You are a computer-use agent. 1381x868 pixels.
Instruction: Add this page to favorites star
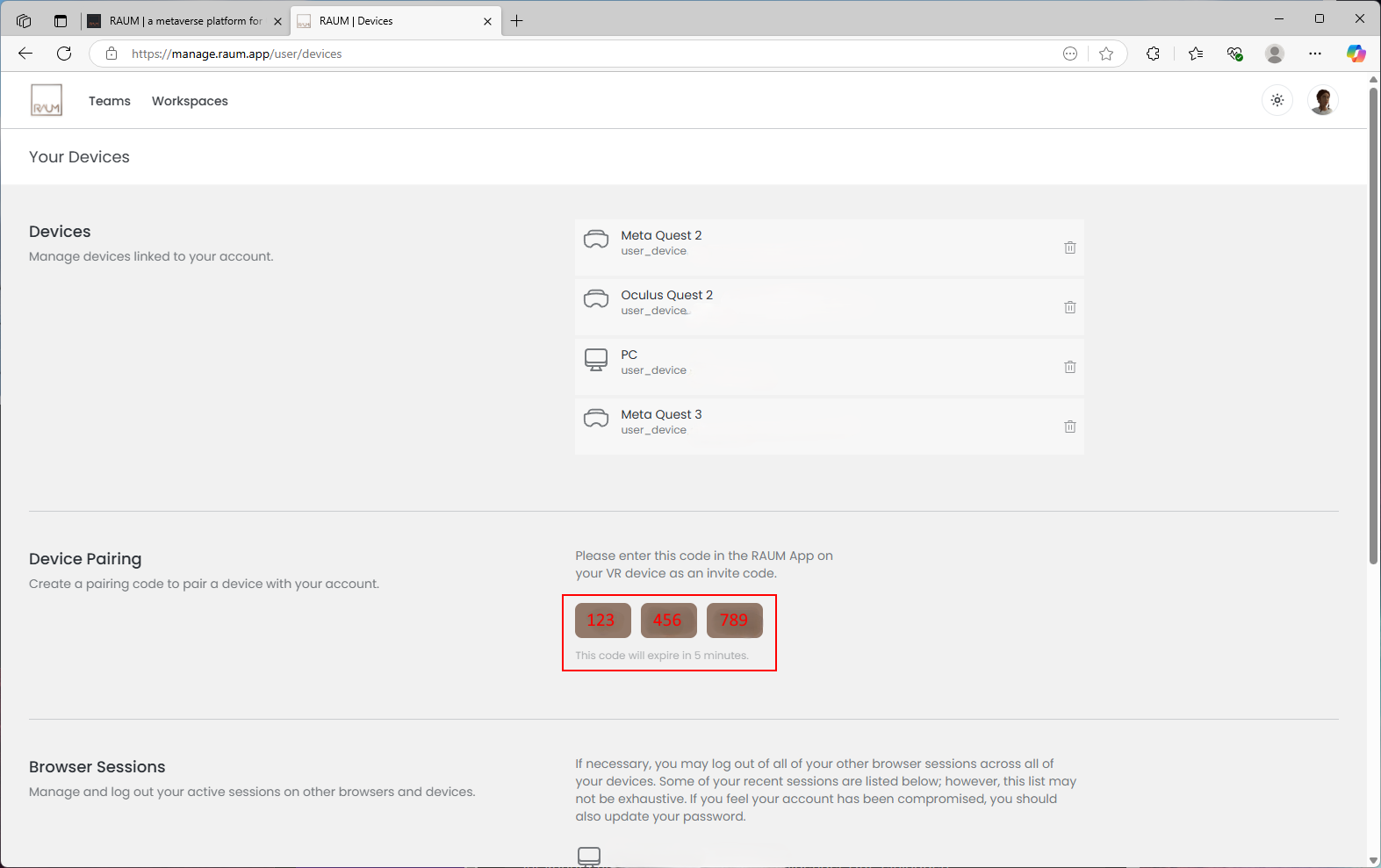tap(1106, 54)
